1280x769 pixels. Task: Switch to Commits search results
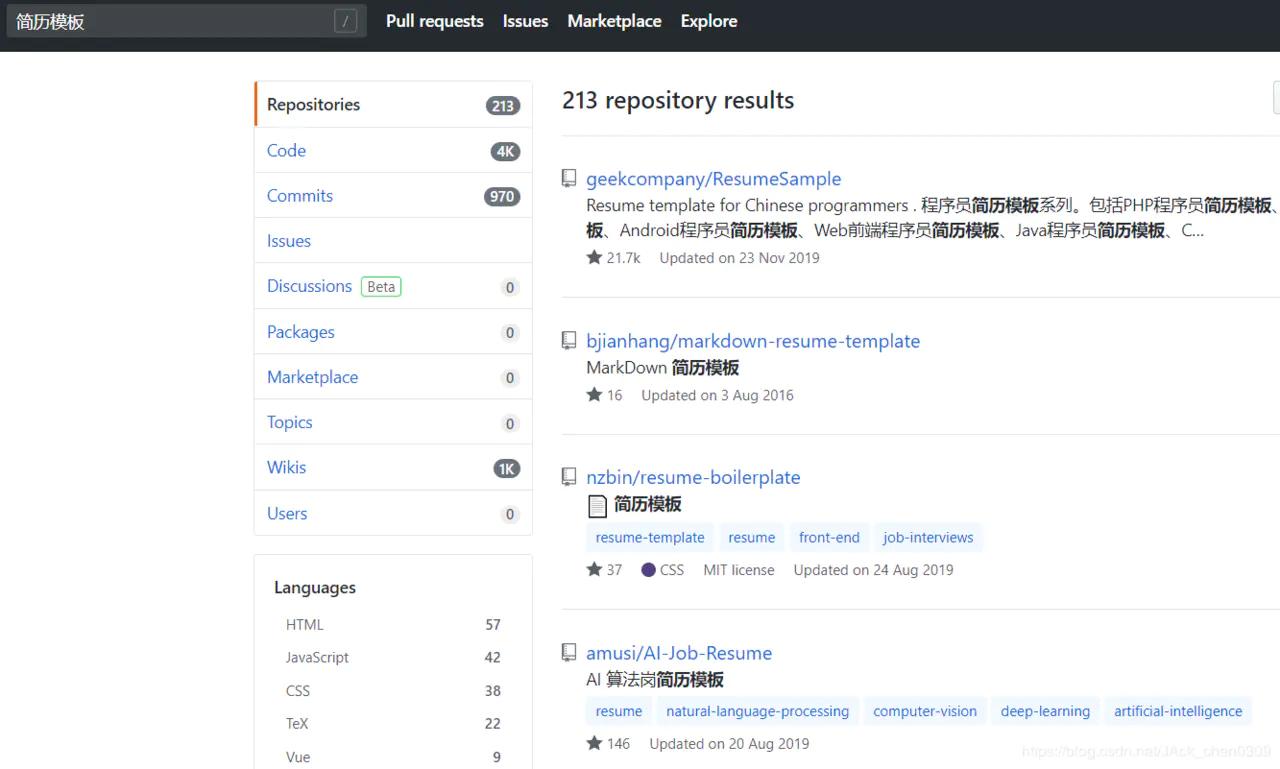point(300,196)
